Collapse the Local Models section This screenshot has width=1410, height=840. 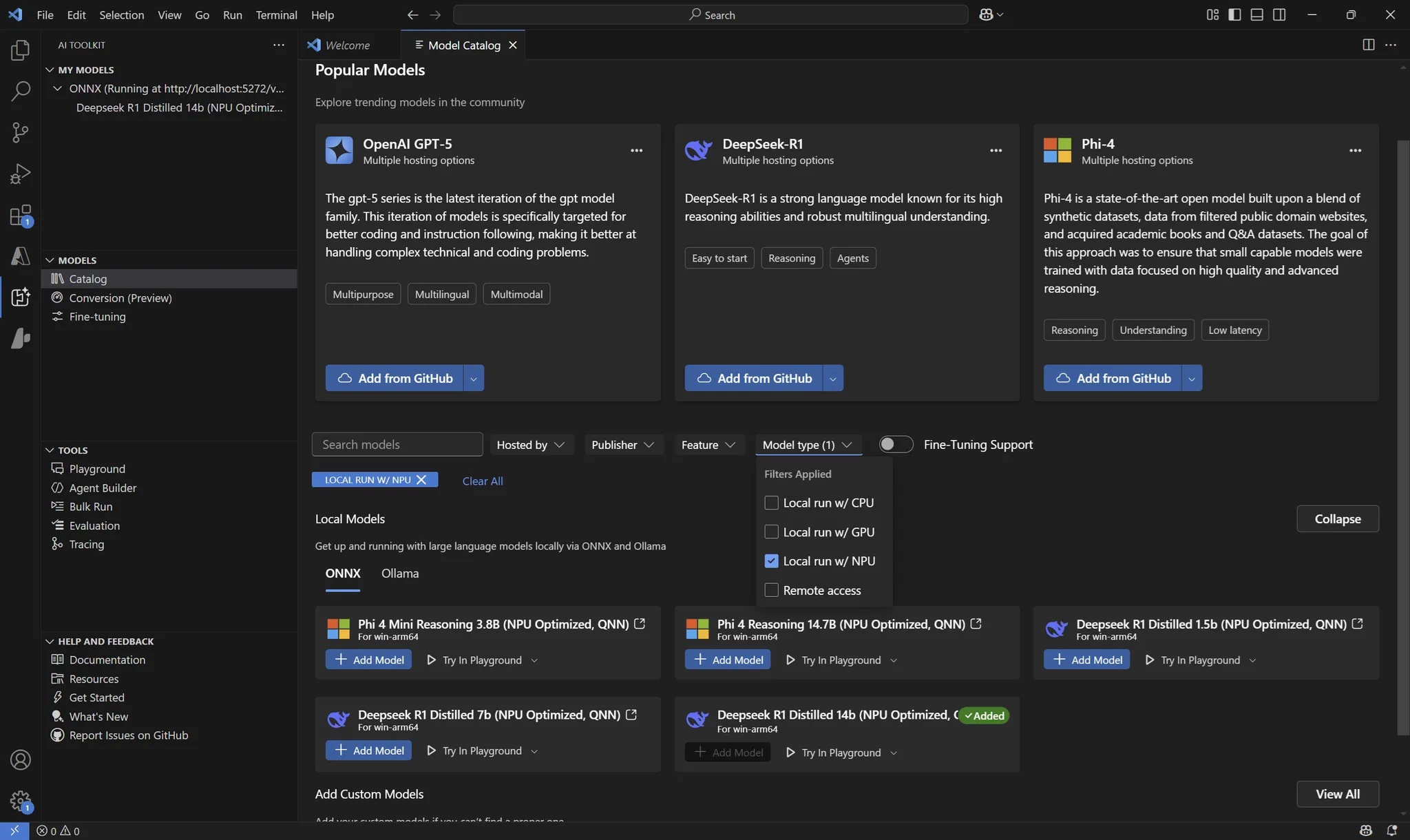tap(1338, 518)
